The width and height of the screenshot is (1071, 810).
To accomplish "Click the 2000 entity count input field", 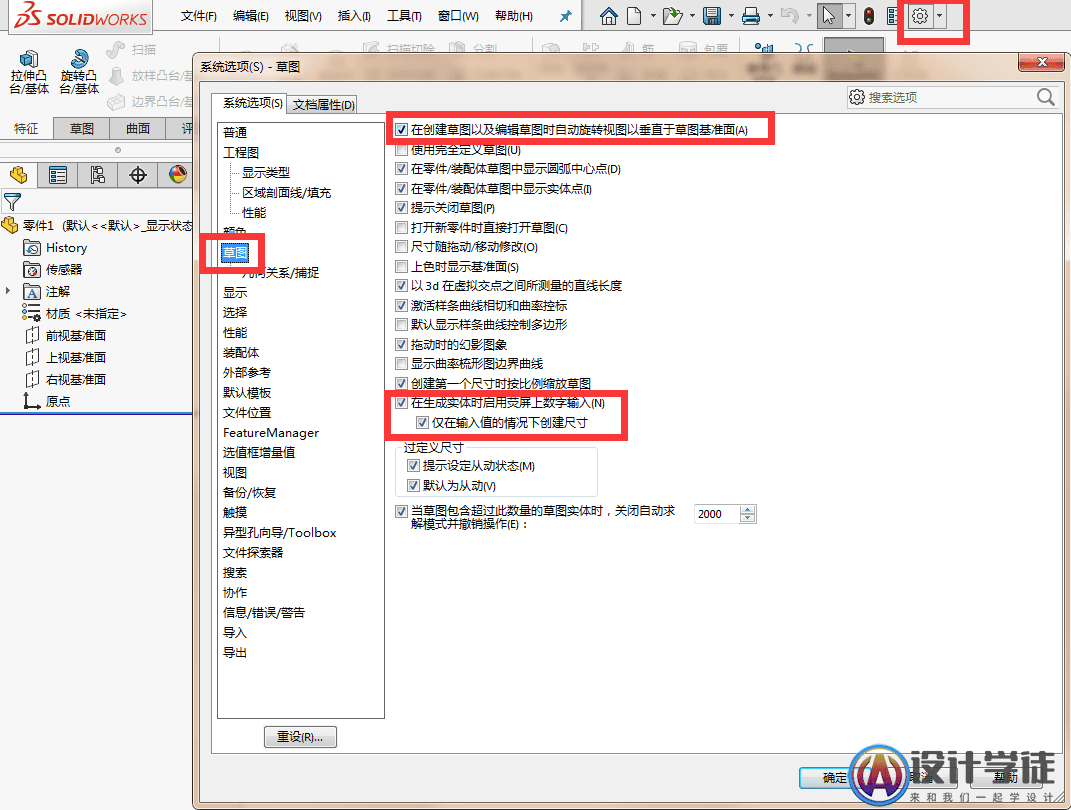I will coord(717,514).
